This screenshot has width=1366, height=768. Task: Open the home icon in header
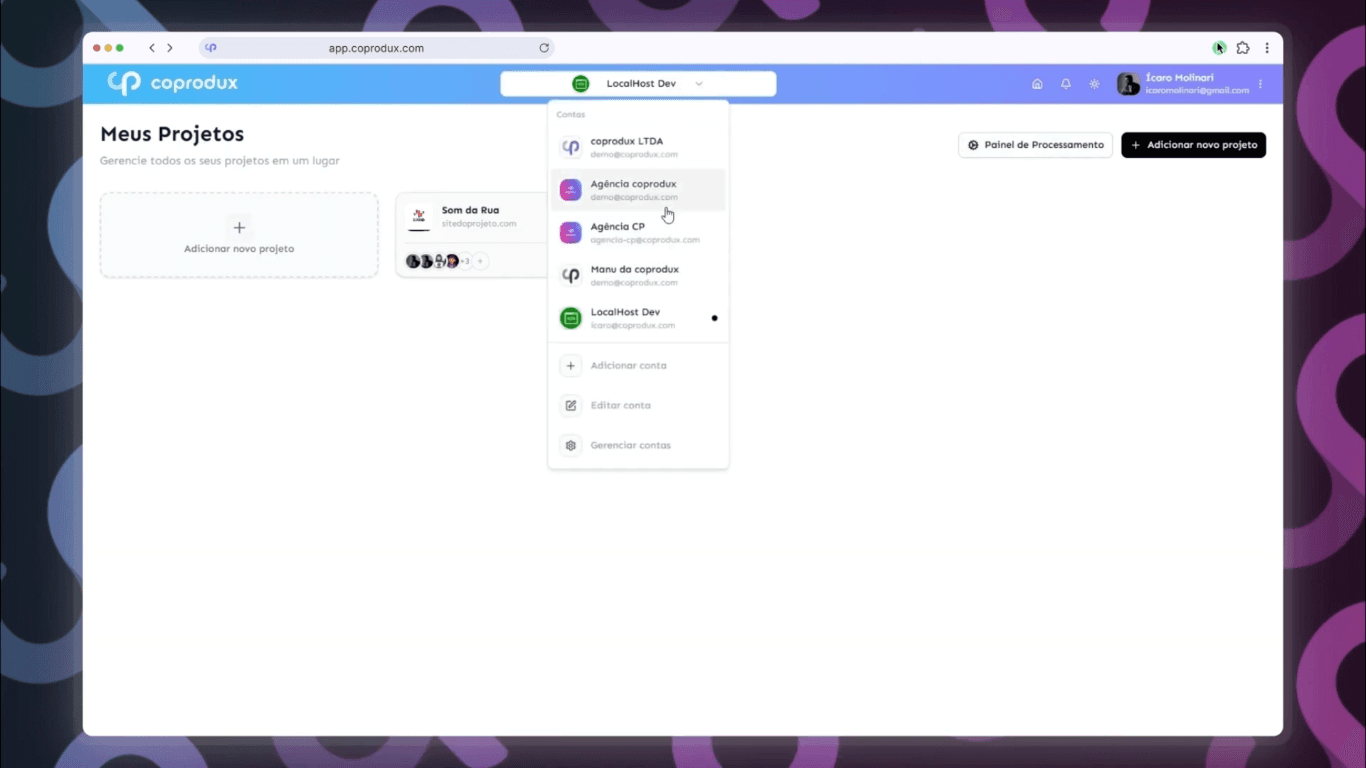(x=1037, y=84)
